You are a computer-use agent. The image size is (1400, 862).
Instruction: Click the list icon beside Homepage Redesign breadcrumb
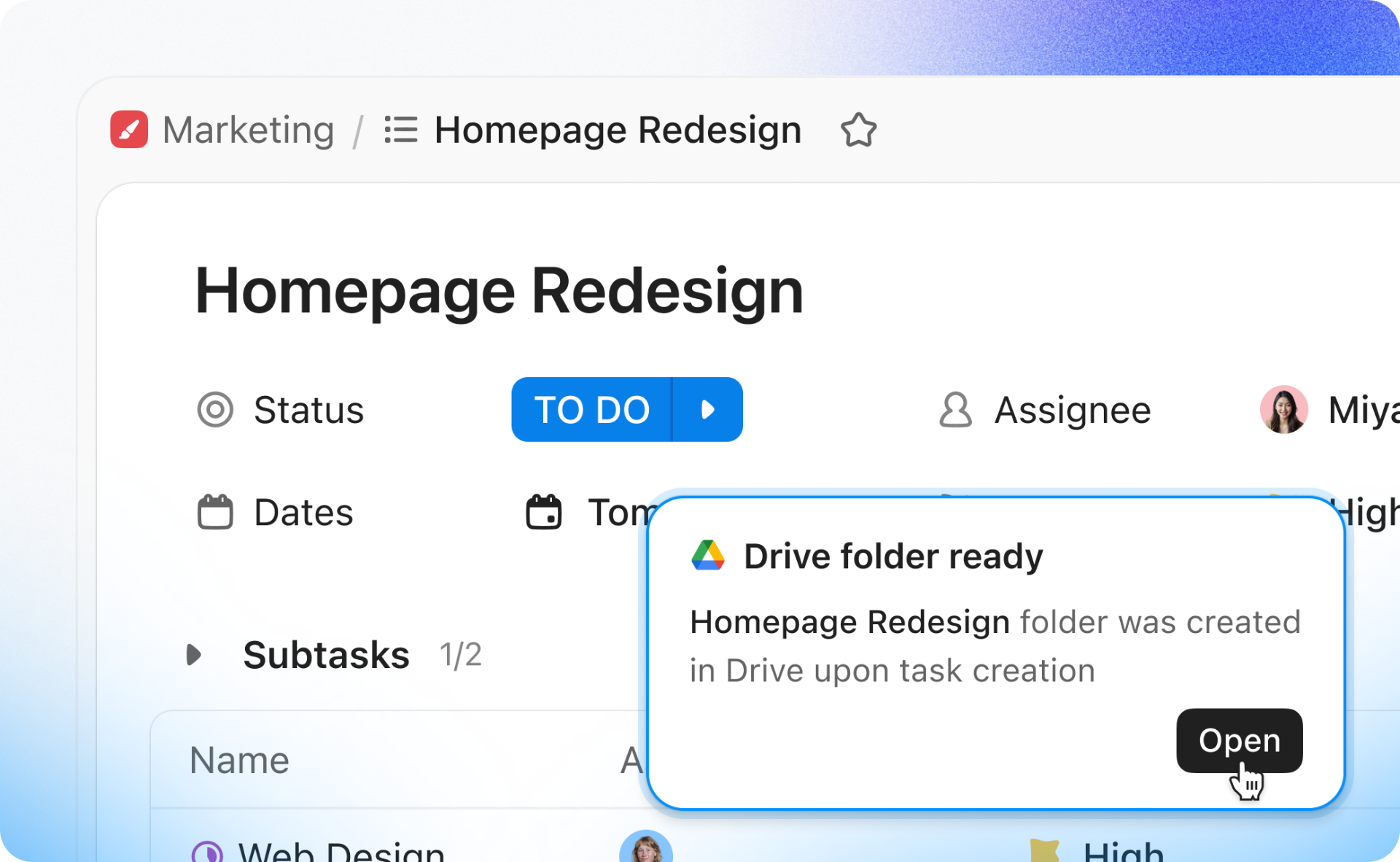click(x=401, y=131)
